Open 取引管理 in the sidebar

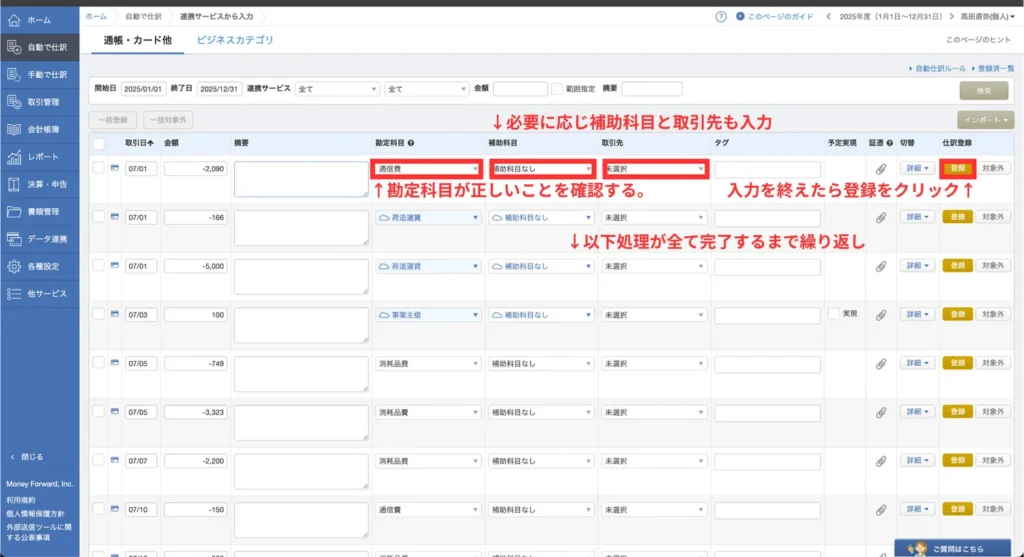(x=39, y=102)
